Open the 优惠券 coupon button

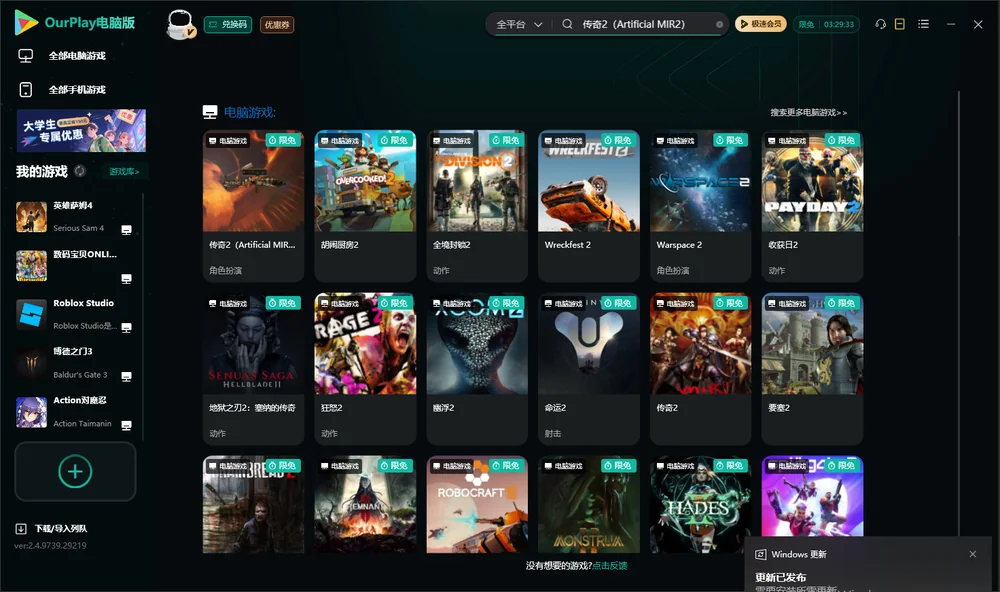click(x=277, y=25)
